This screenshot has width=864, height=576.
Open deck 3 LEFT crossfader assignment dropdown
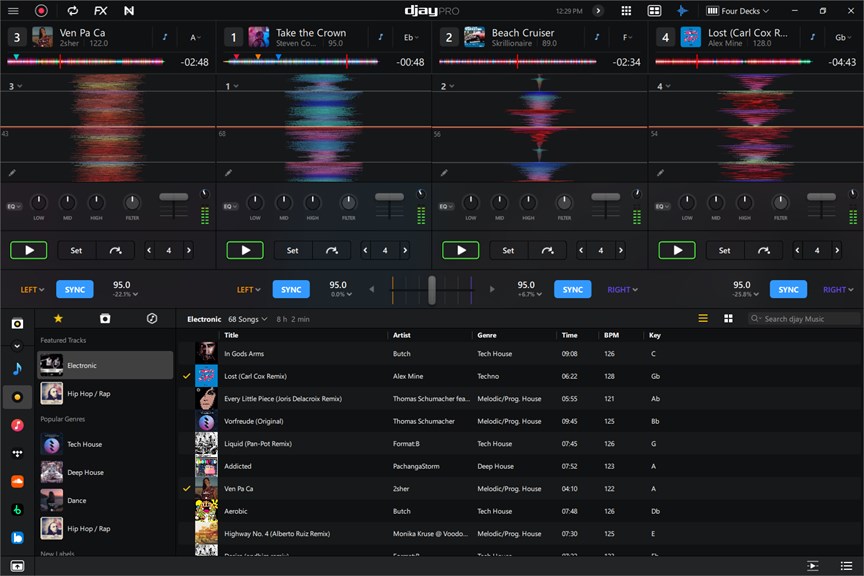(32, 289)
